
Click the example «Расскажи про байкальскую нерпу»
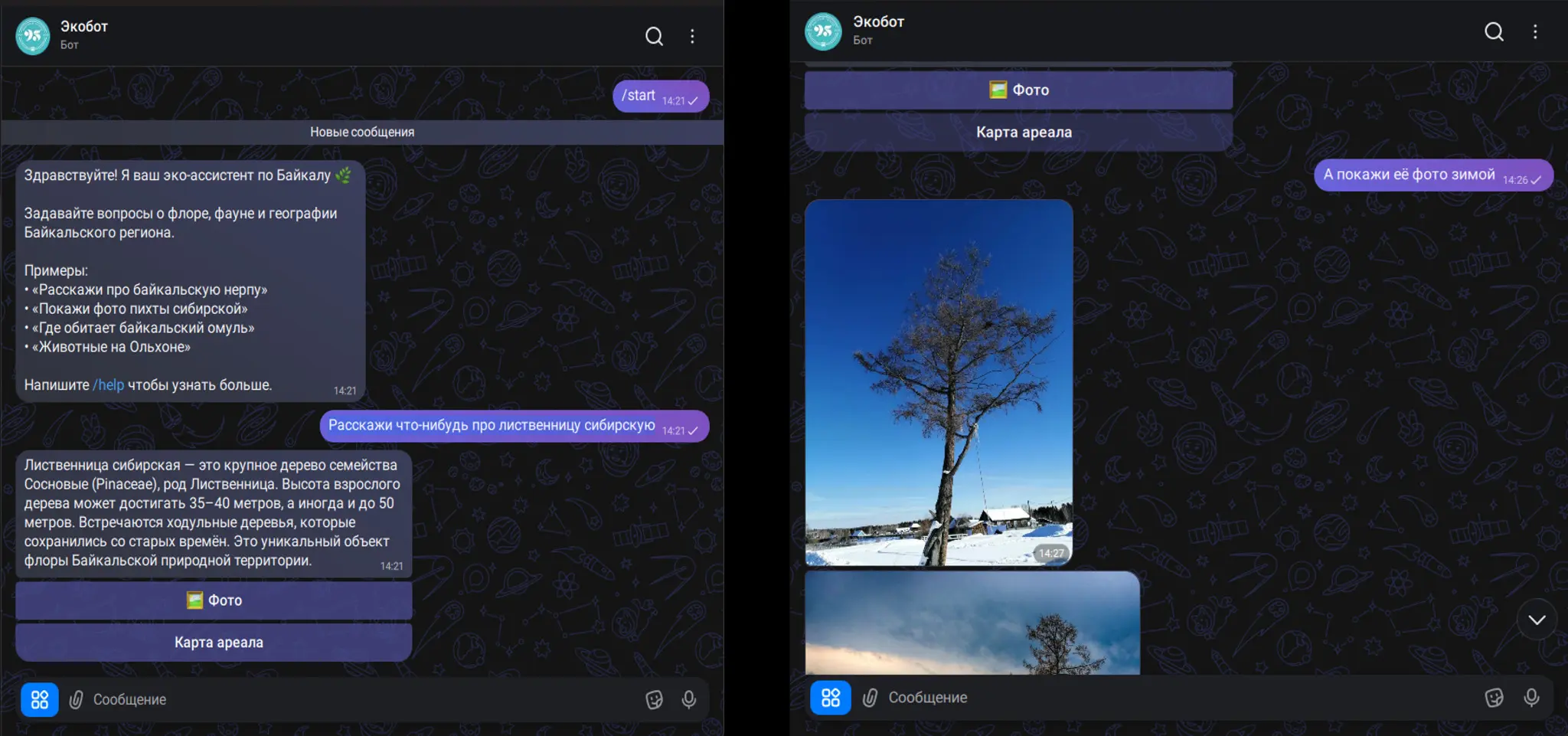click(x=150, y=289)
